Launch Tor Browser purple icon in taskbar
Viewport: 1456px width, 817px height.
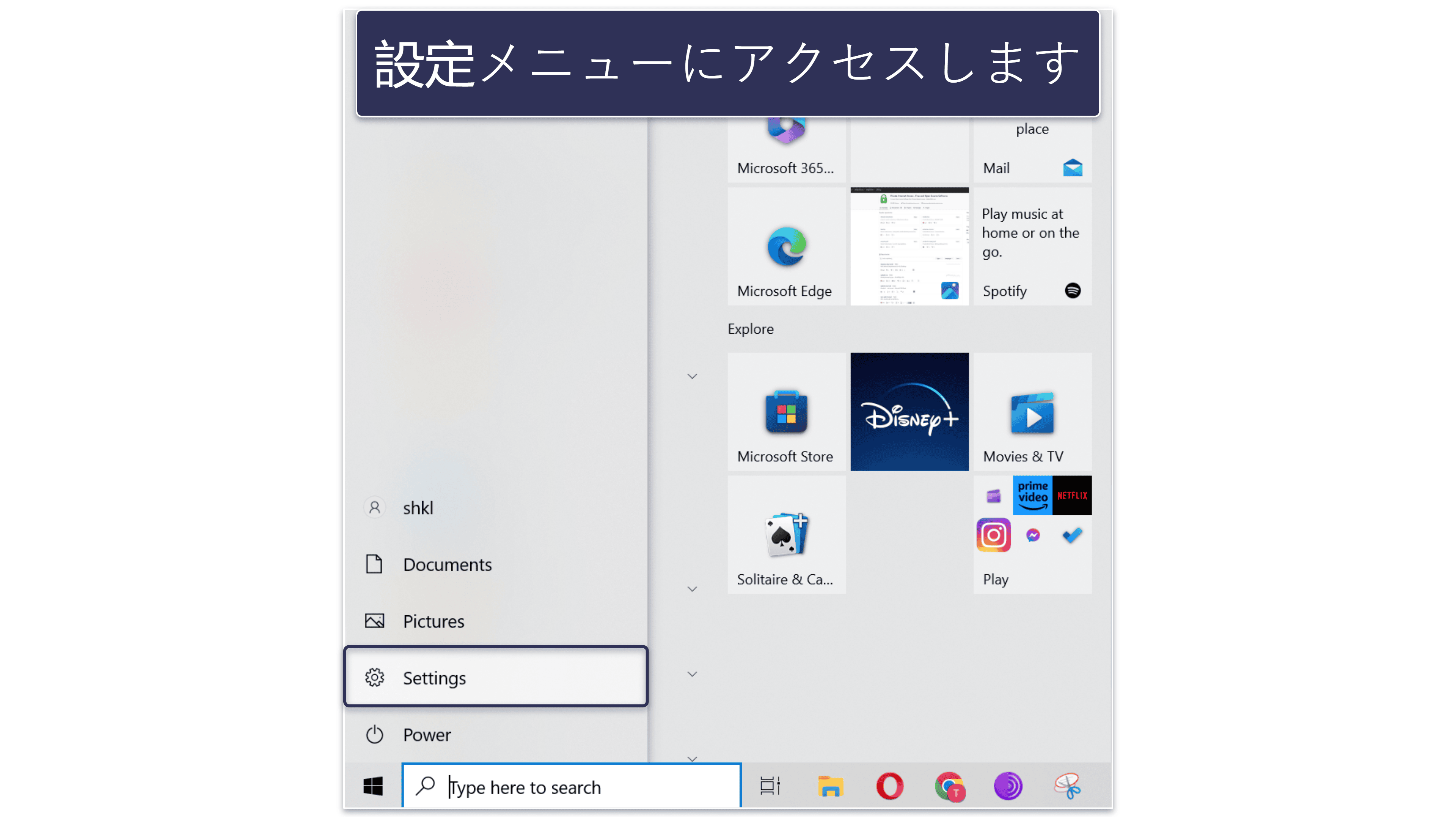coord(1008,786)
